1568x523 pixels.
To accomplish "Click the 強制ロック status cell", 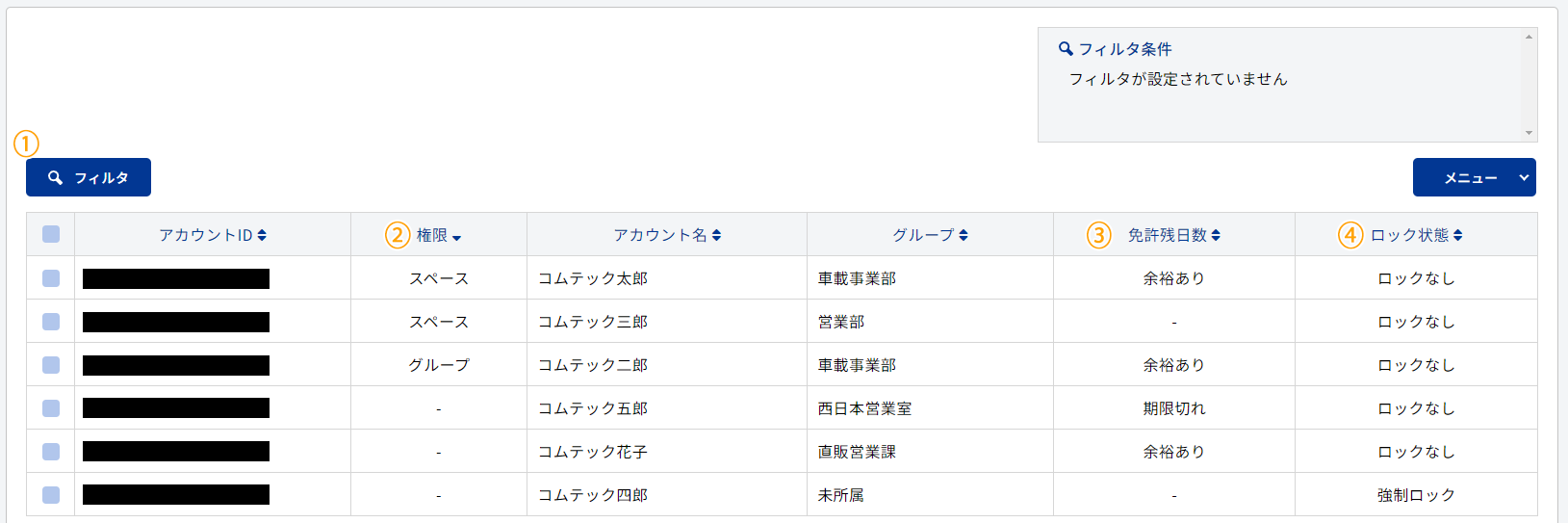I will point(1416,495).
